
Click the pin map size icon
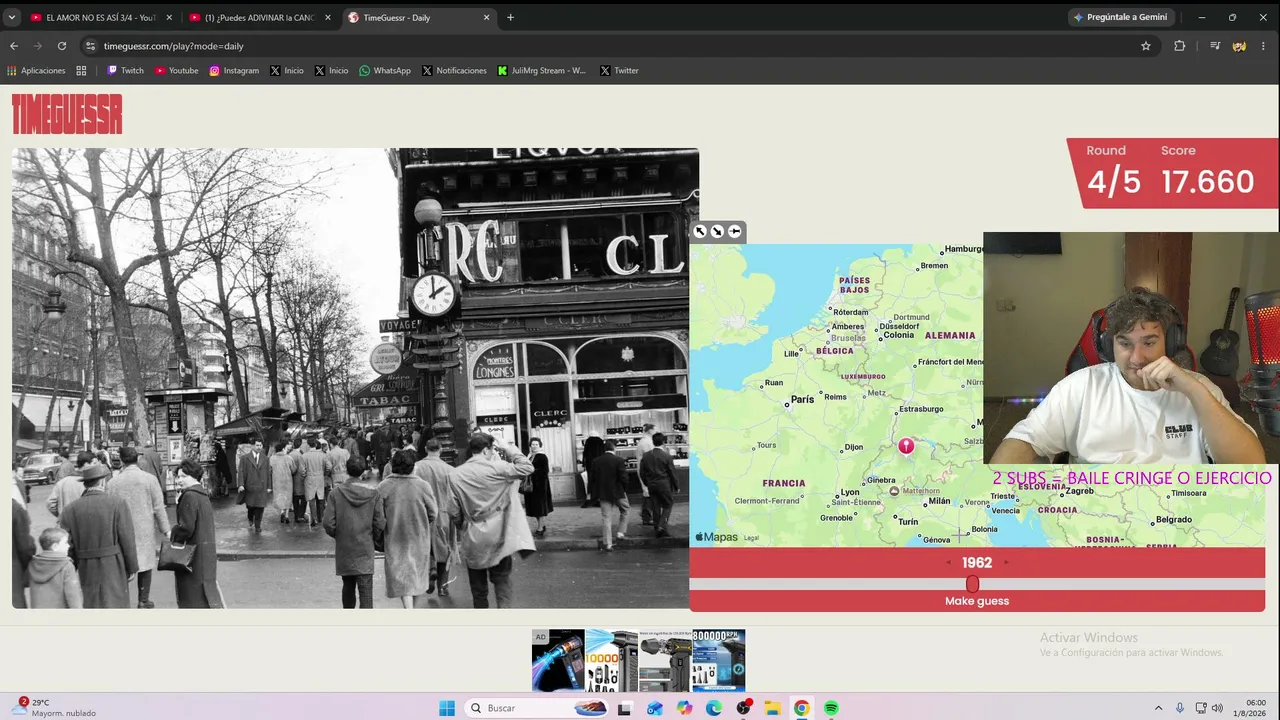coord(734,232)
